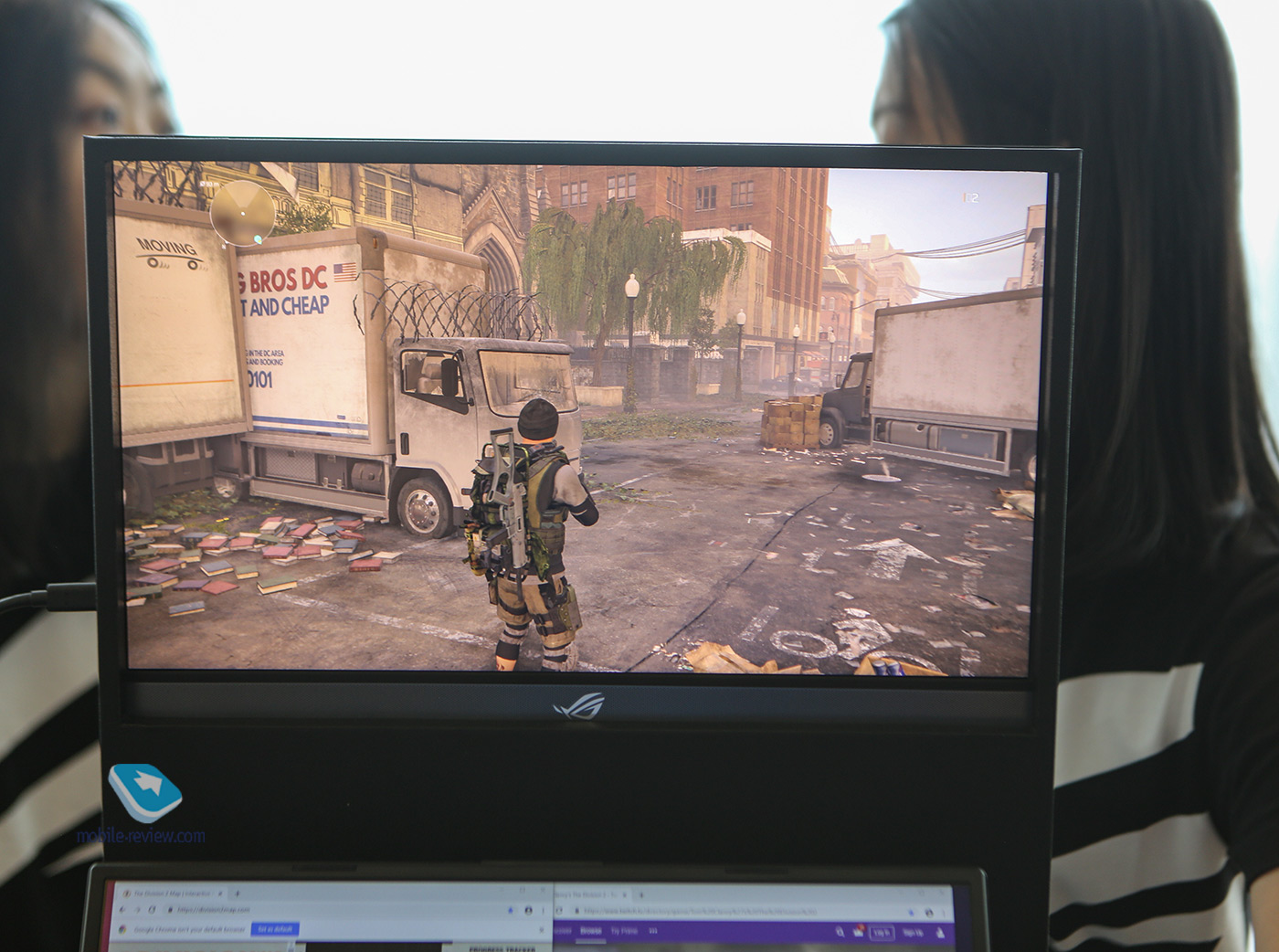Open profile icon in right Chrome window
Screen dimensions: 1279x952
click(929, 913)
